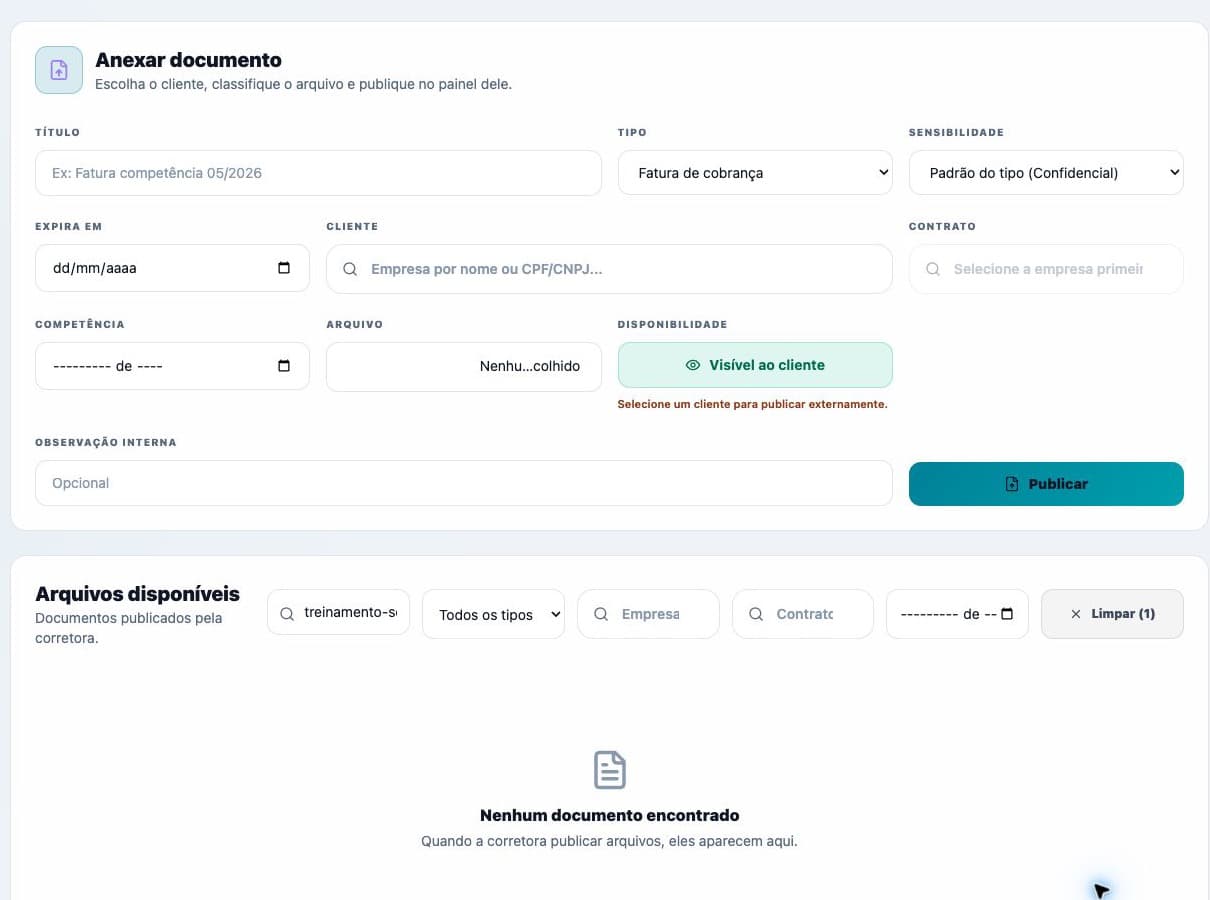Click the search icon in Contrato filter
This screenshot has height=900, width=1210.
pos(756,614)
